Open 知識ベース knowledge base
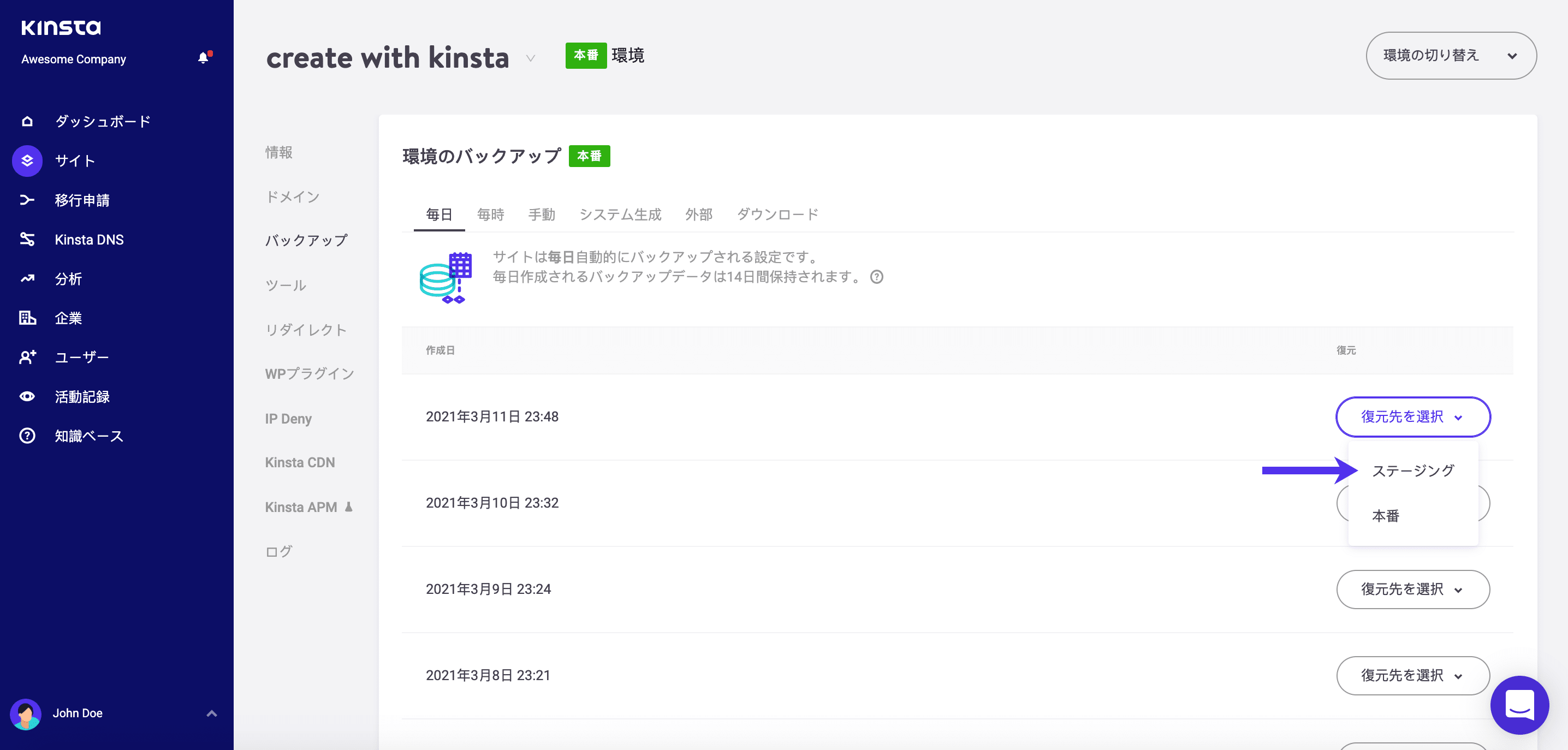The width and height of the screenshot is (1568, 750). click(27, 436)
